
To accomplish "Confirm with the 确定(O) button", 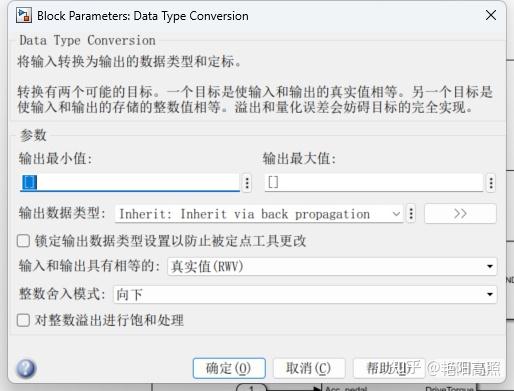I will [x=229, y=368].
